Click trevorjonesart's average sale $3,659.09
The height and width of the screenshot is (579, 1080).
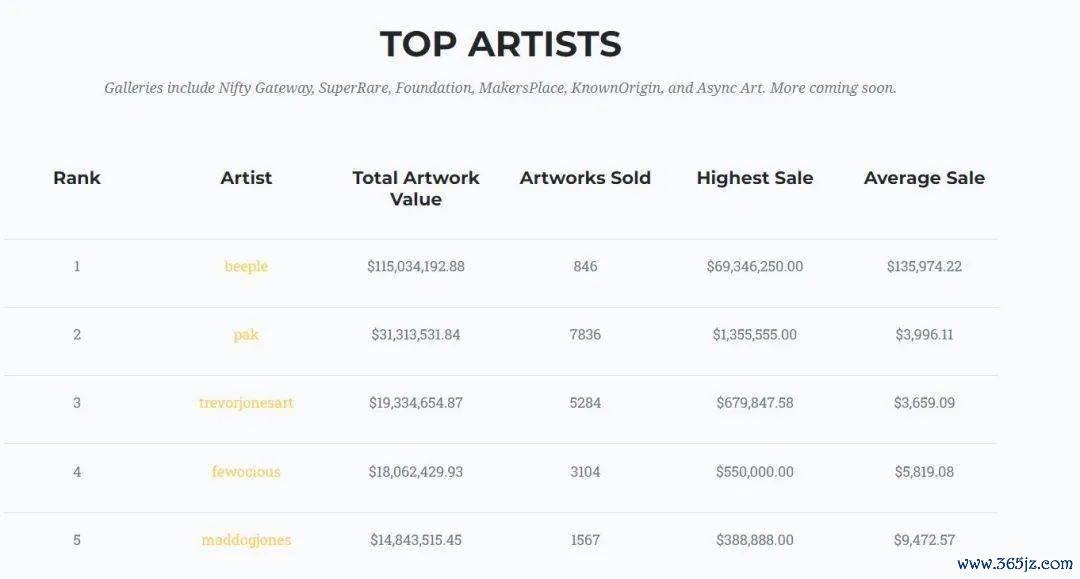click(x=924, y=403)
